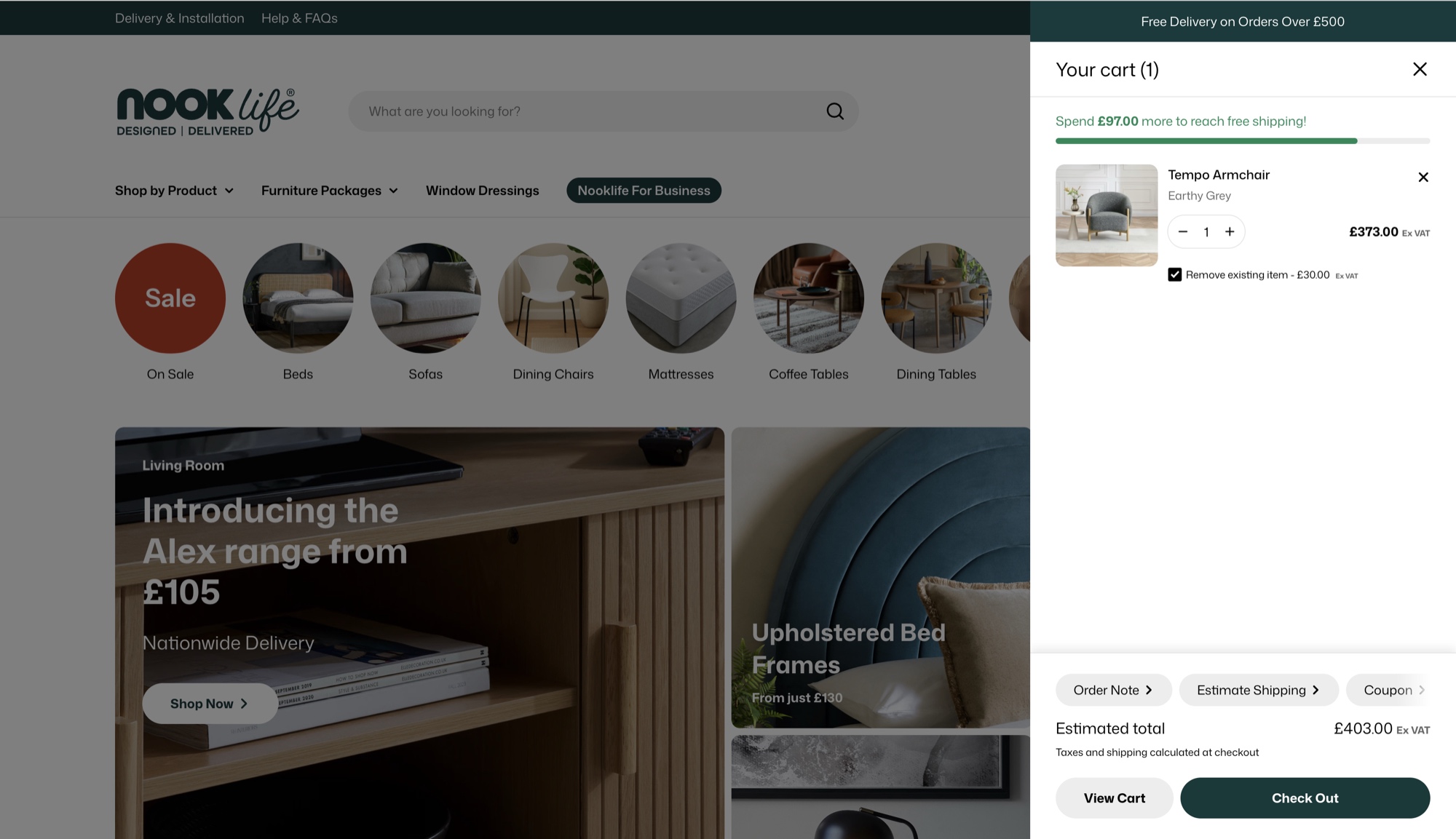This screenshot has height=839, width=1456.
Task: Click the free shipping progress bar
Action: (1241, 140)
